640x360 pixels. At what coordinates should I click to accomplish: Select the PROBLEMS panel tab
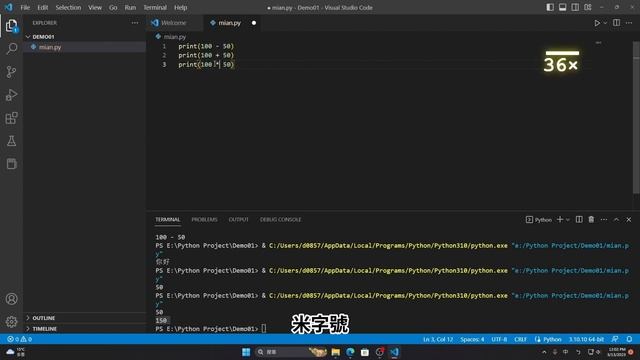point(204,220)
